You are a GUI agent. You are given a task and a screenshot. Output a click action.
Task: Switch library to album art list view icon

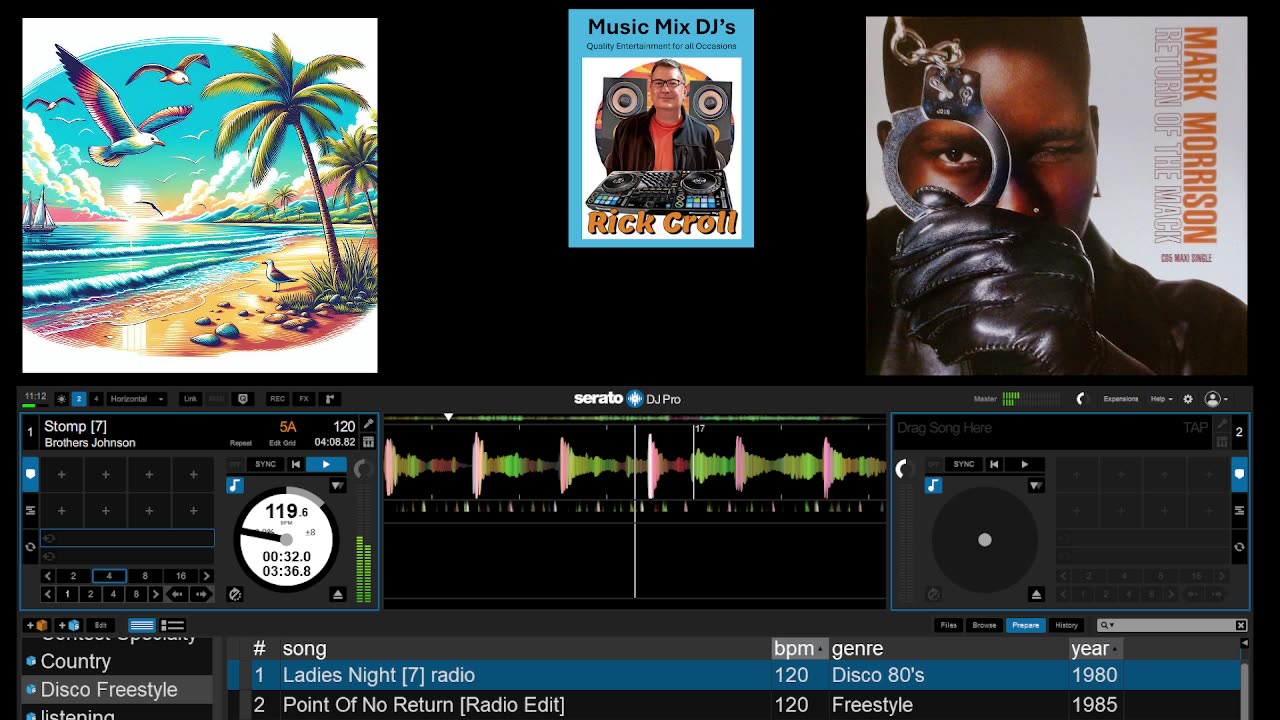(172, 625)
